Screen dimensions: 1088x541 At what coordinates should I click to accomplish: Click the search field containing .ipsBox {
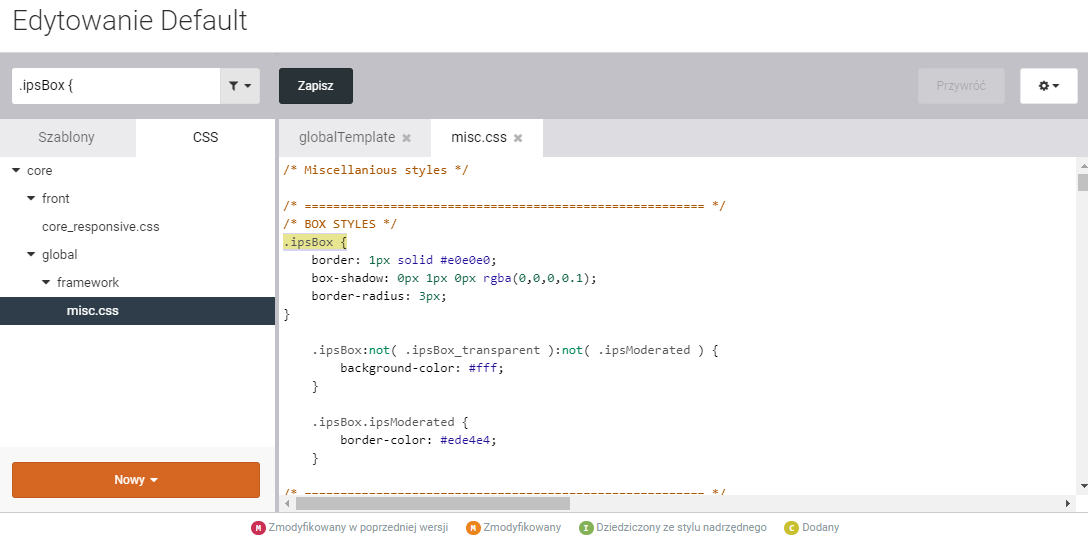tap(115, 86)
